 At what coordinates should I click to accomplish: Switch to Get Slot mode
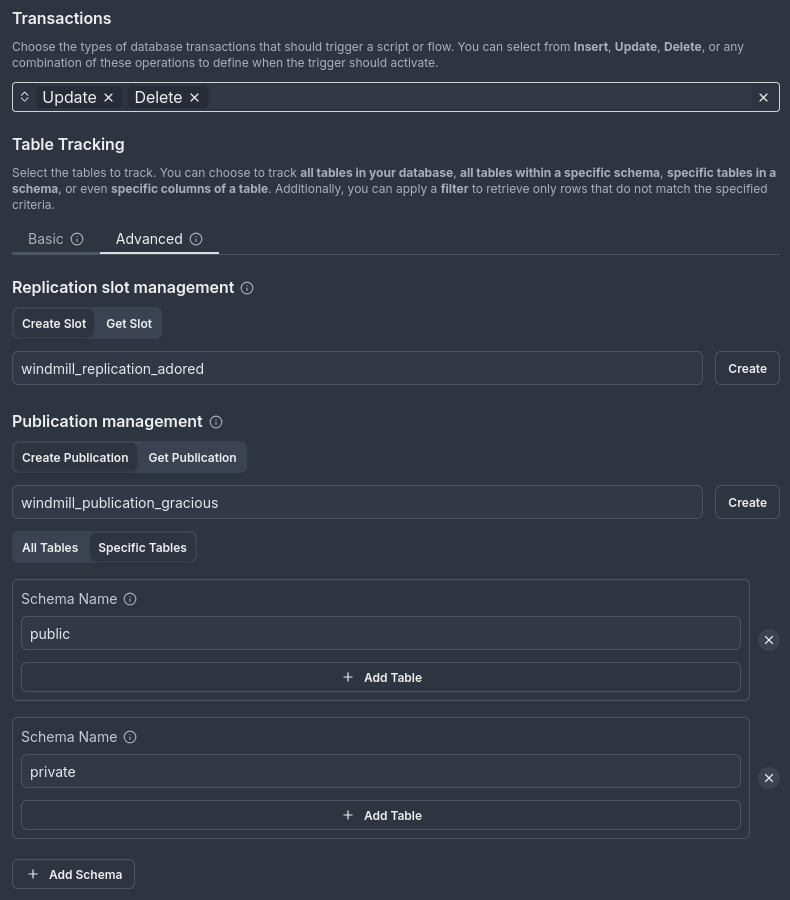[x=129, y=323]
